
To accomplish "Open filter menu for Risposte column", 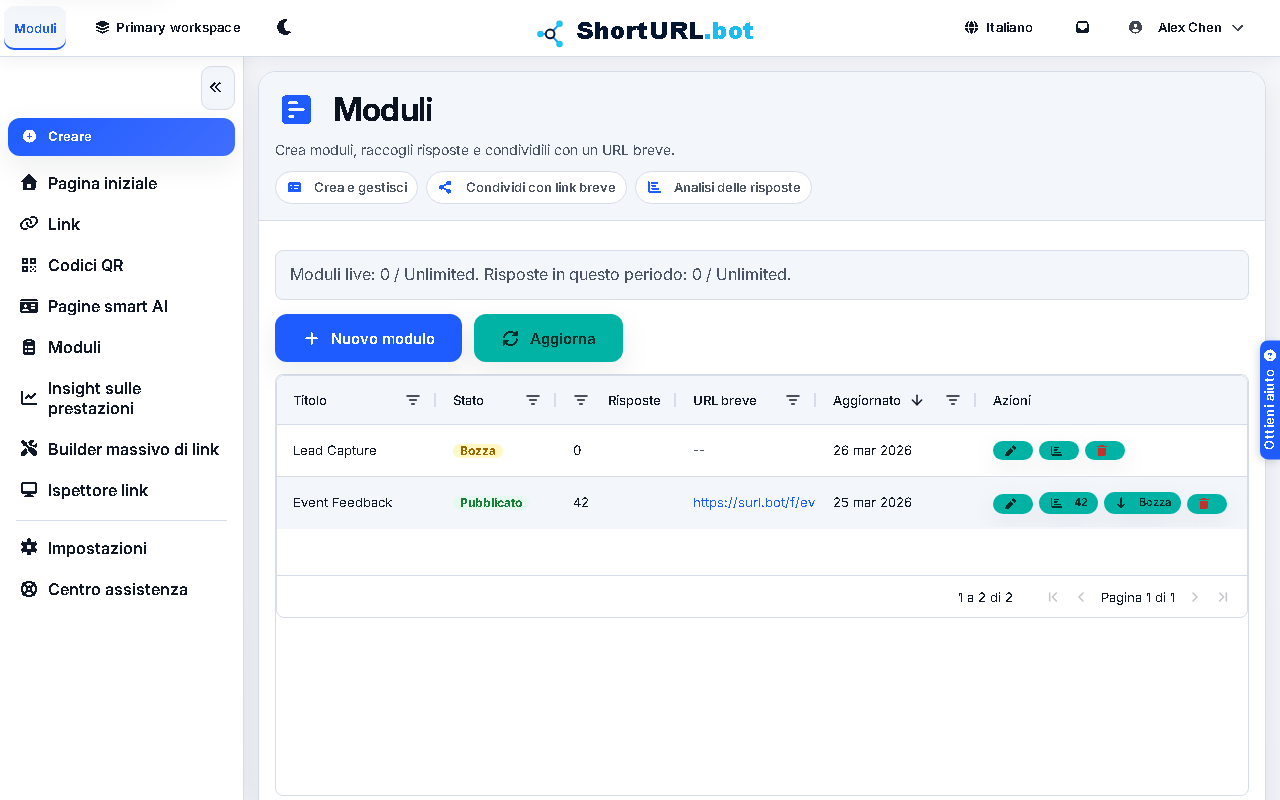I will (581, 400).
